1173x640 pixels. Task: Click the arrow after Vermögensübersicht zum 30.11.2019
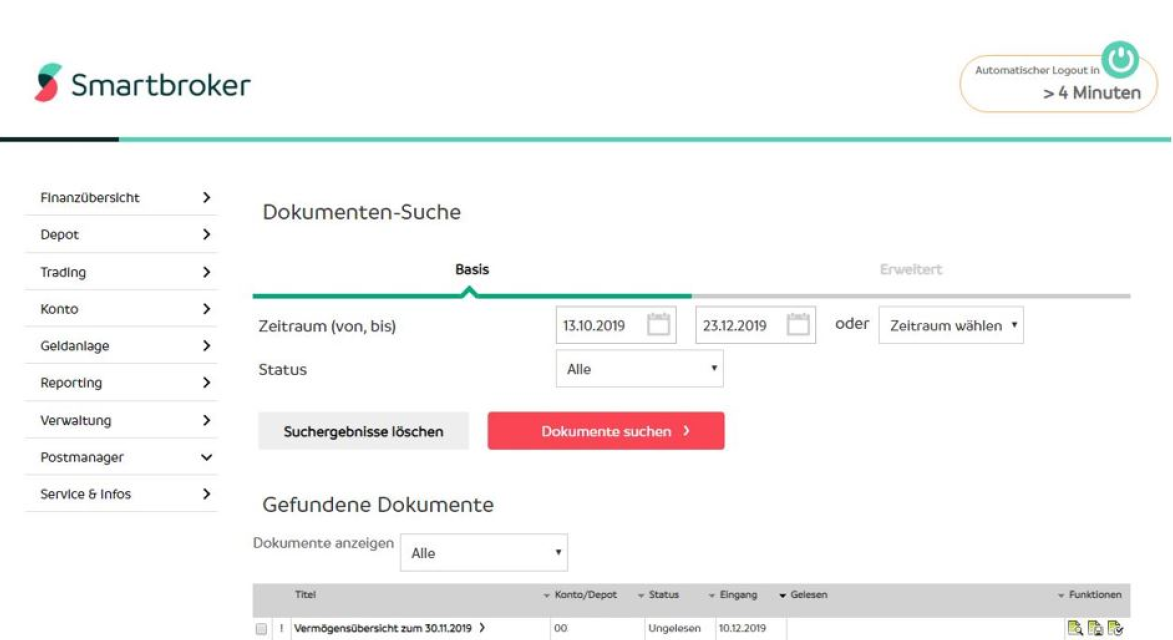point(483,628)
